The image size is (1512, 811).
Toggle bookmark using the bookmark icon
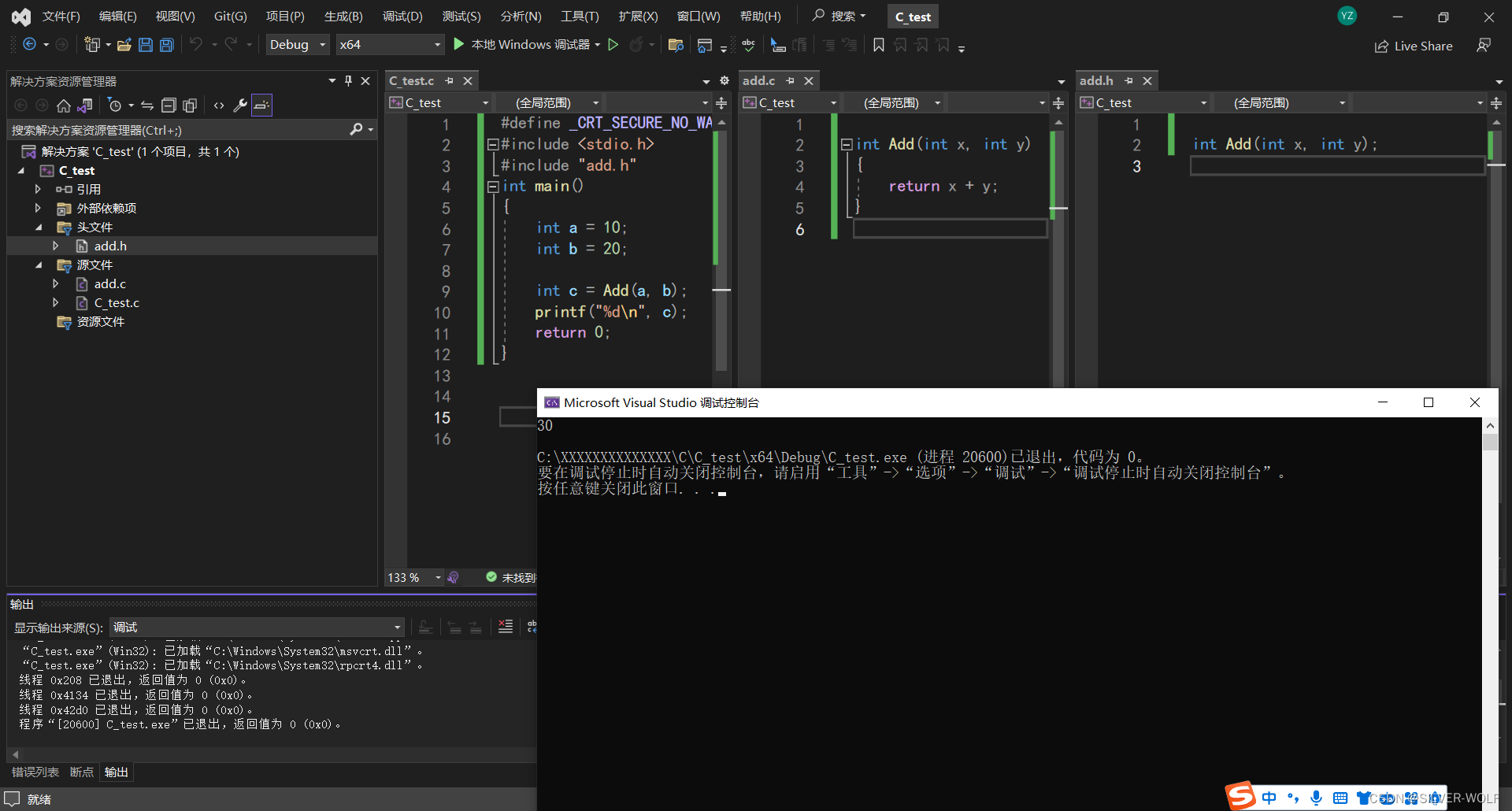click(879, 45)
